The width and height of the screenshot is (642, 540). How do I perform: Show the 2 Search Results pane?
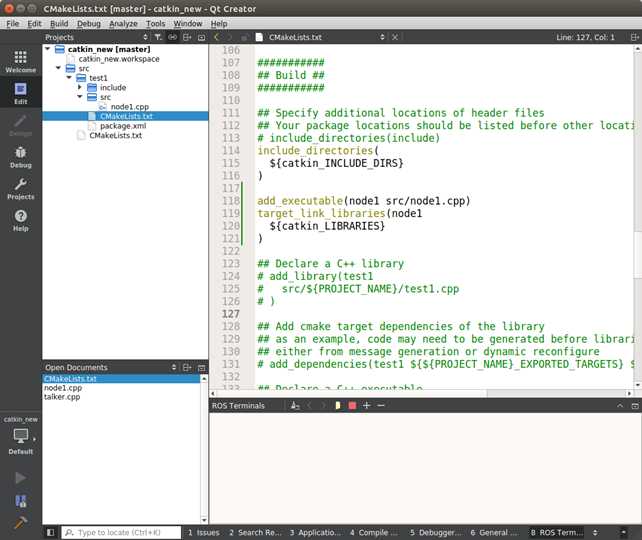255,532
